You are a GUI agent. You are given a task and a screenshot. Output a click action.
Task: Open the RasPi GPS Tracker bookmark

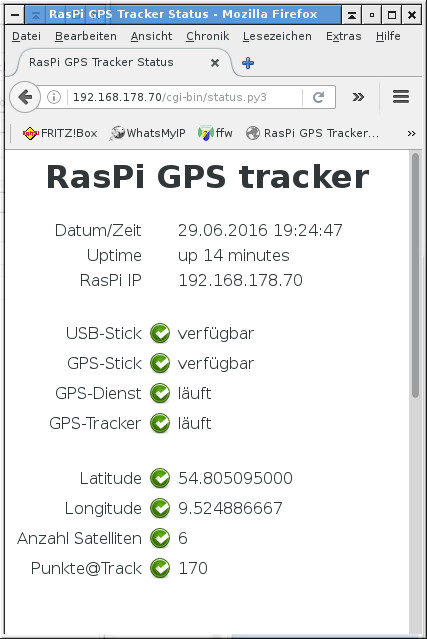[312, 133]
